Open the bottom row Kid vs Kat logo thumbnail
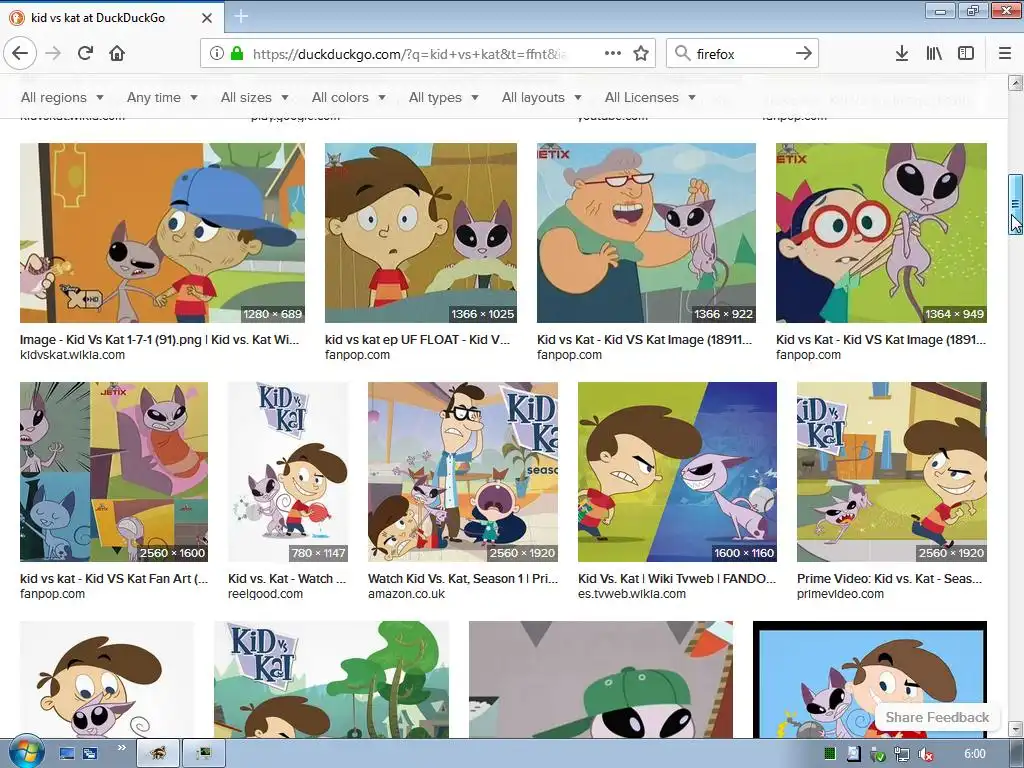Image resolution: width=1024 pixels, height=768 pixels. coord(331,679)
